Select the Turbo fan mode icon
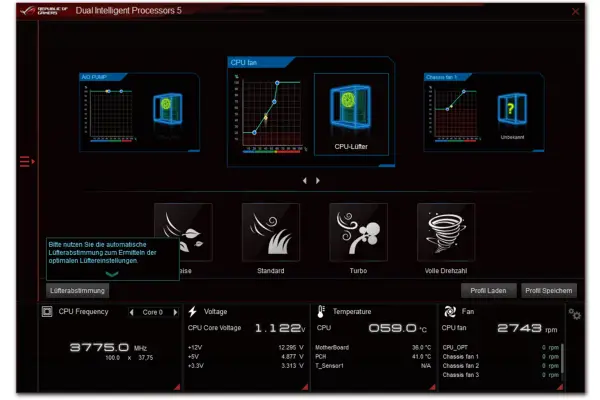 359,232
